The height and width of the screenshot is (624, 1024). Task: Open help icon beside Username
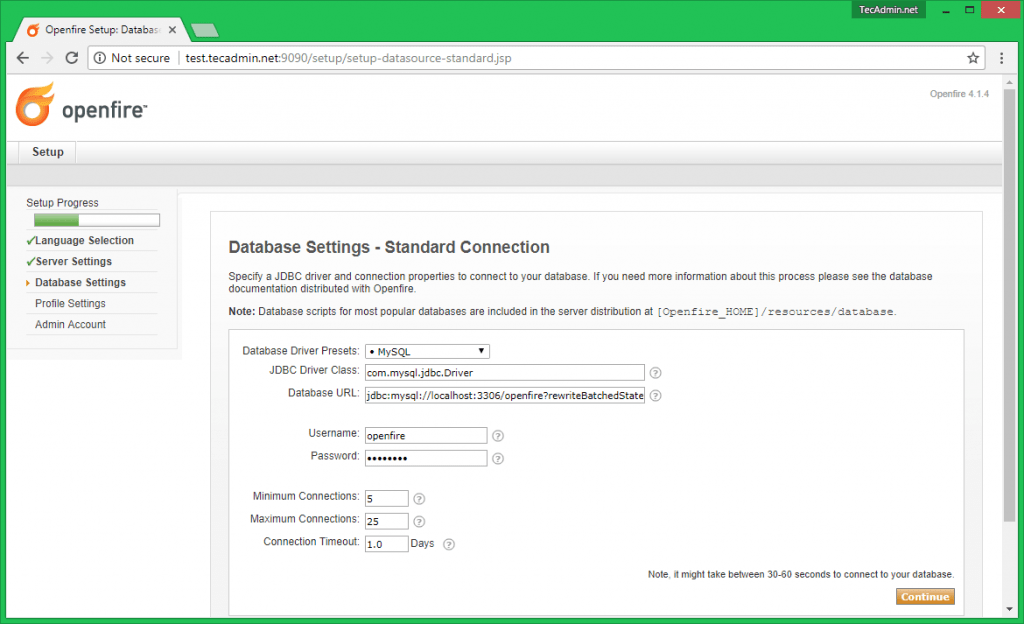point(498,436)
